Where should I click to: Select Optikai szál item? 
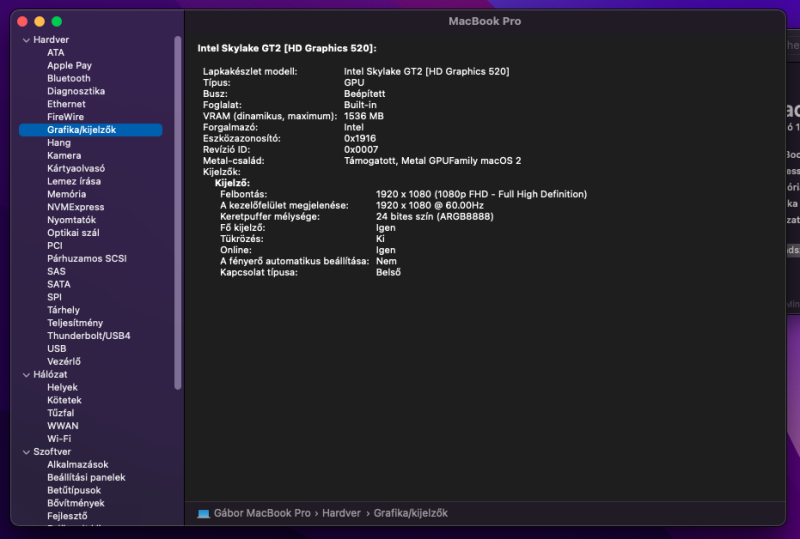(73, 233)
